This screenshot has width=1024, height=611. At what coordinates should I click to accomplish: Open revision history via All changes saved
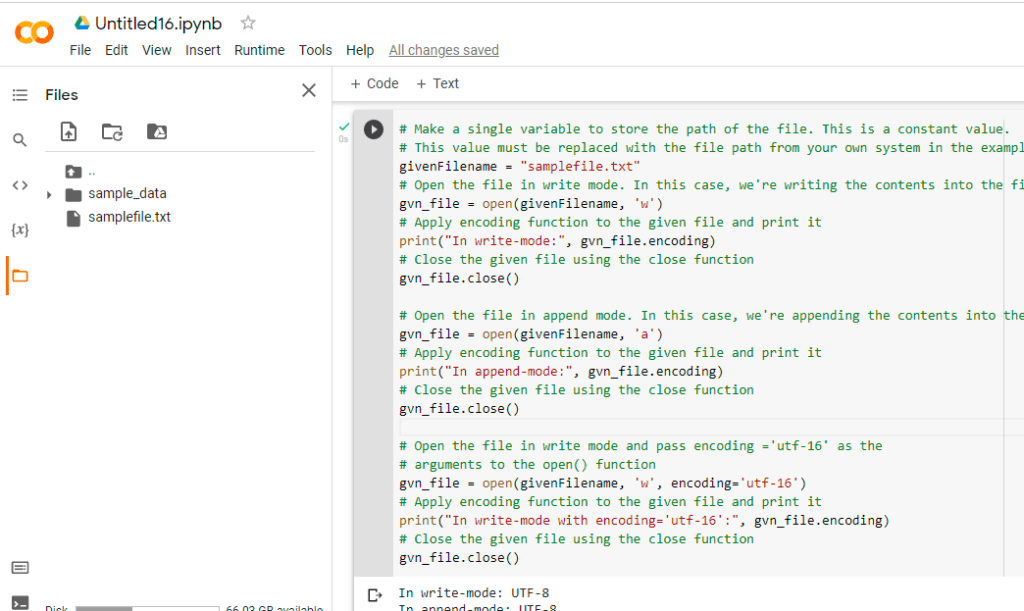pyautogui.click(x=443, y=50)
